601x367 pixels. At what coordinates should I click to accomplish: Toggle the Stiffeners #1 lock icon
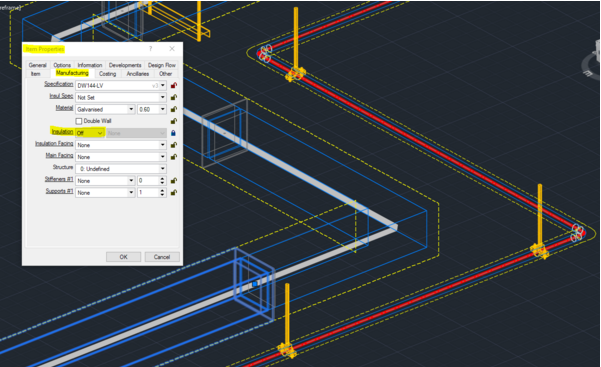click(174, 181)
